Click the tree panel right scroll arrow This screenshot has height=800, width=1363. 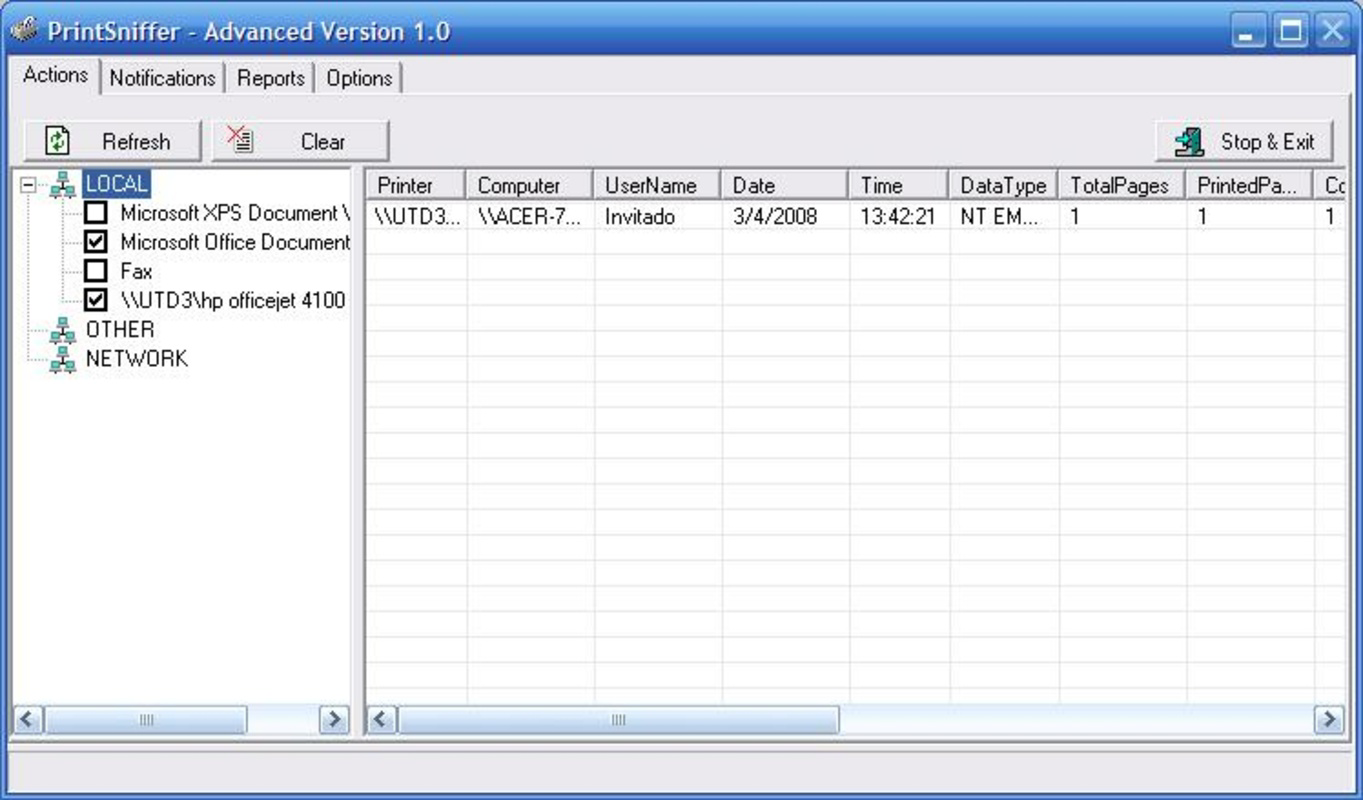tap(333, 719)
